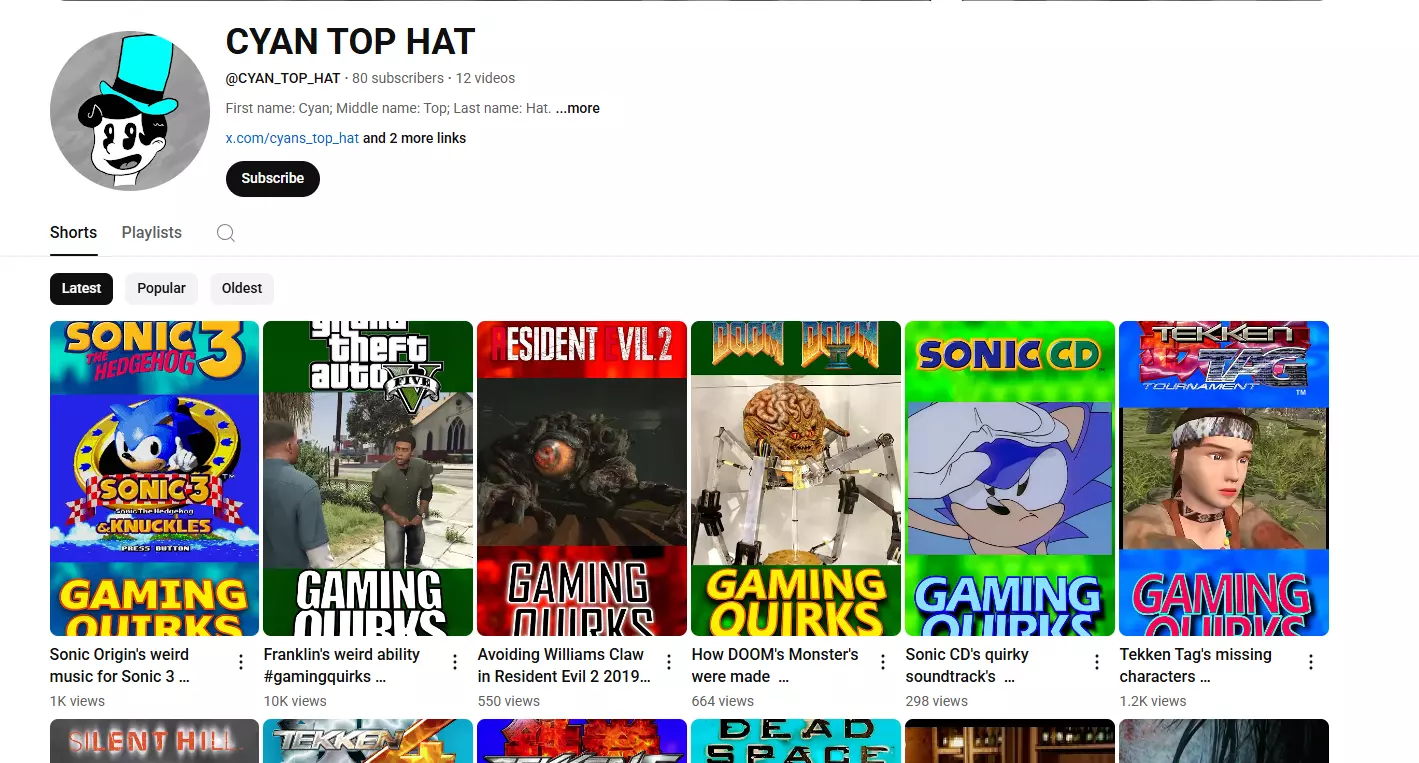Click the Cyan Top Hat channel avatar
Screen dimensions: 1419x763
point(130,111)
